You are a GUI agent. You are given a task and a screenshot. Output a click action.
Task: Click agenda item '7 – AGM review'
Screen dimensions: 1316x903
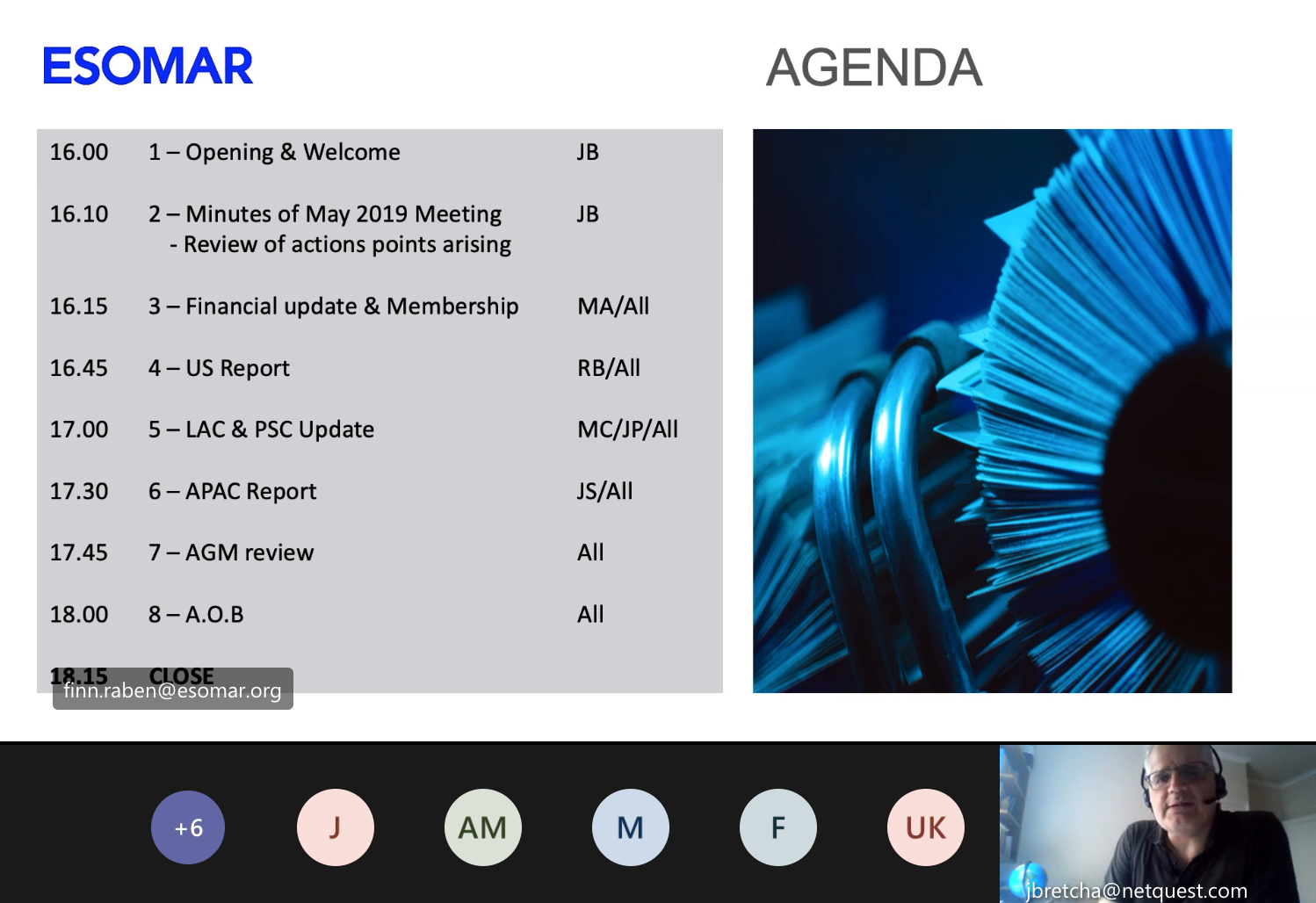point(231,553)
